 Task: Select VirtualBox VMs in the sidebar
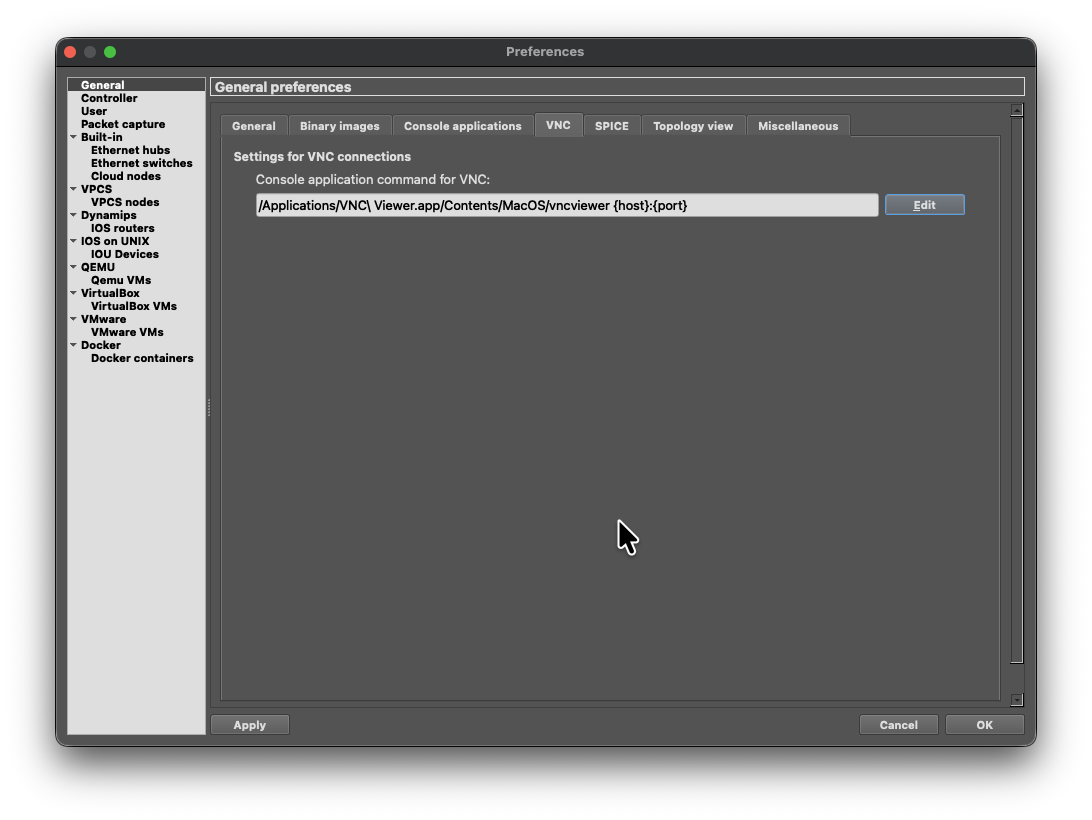pos(133,306)
